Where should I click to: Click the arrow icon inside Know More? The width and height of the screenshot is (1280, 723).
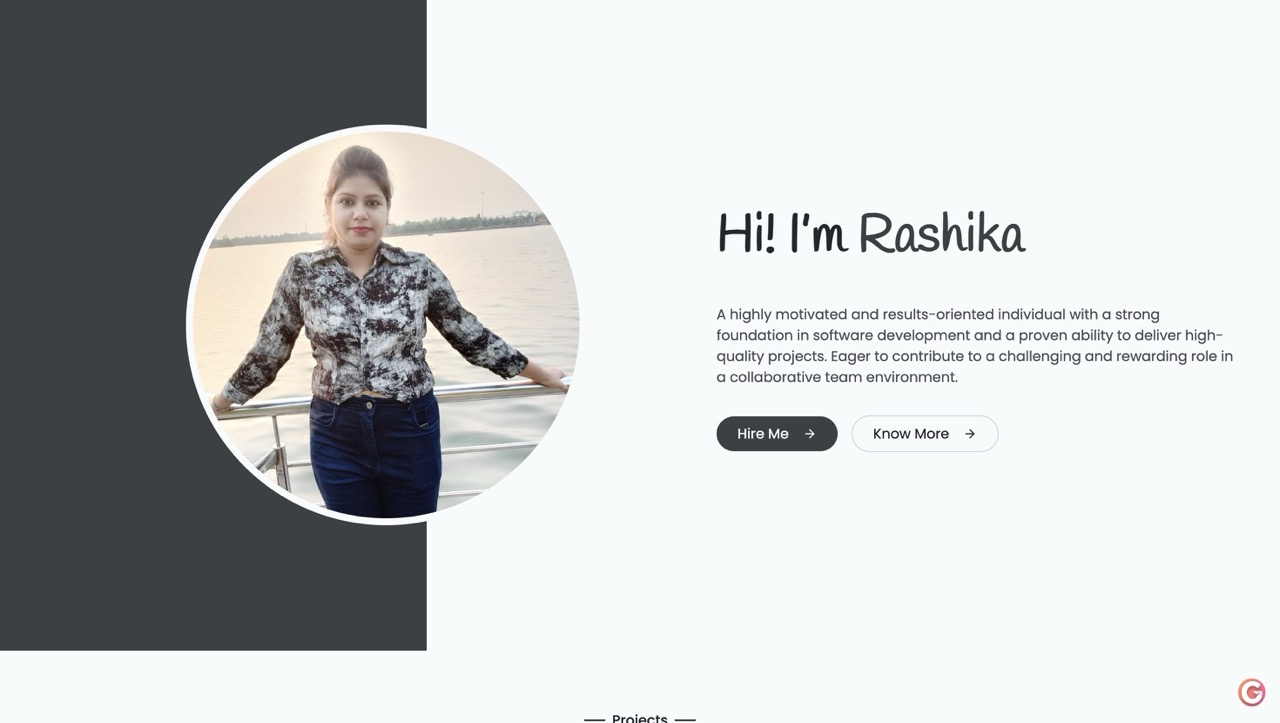tap(970, 434)
